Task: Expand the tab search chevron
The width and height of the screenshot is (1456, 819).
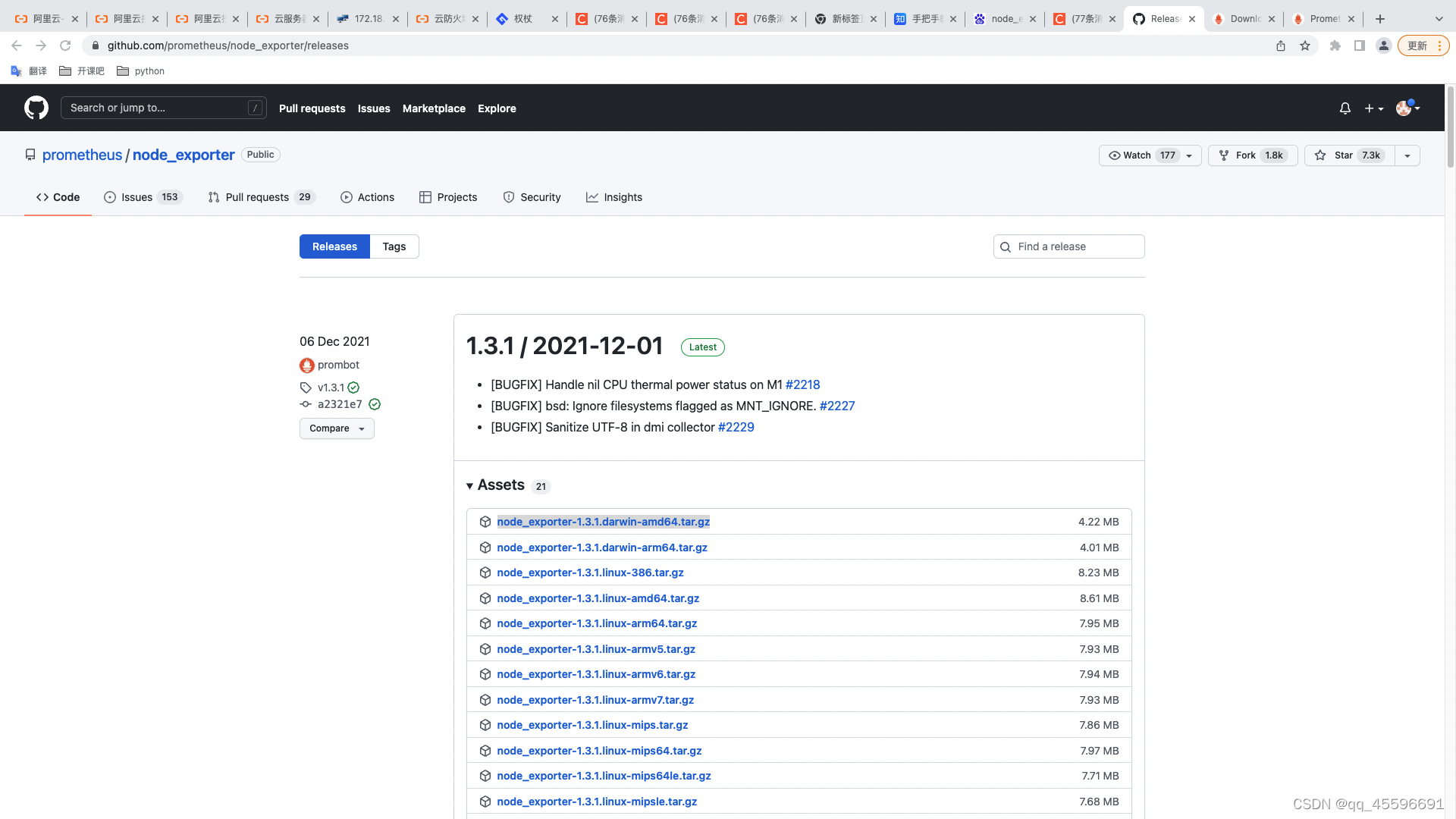Action: coord(1439,19)
